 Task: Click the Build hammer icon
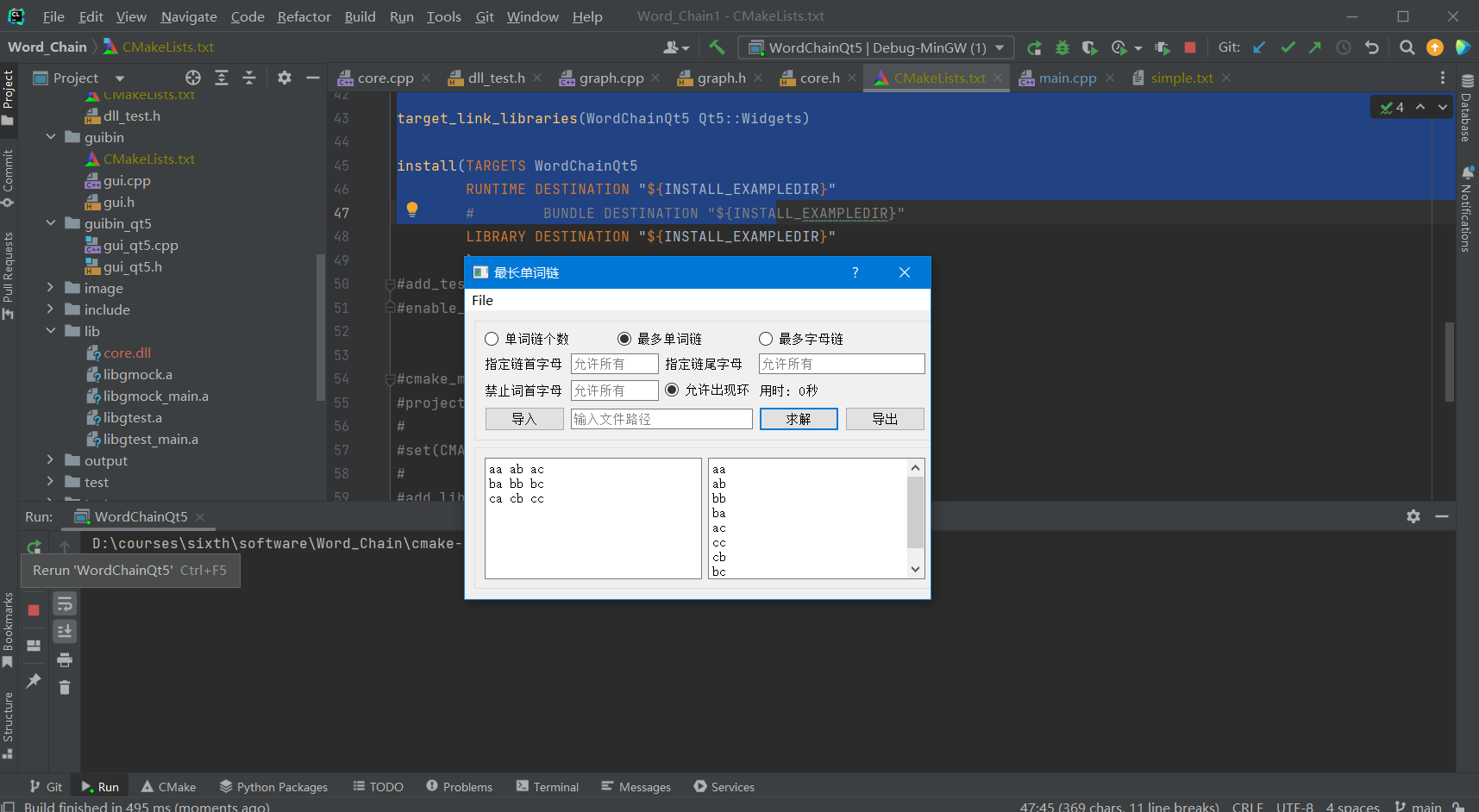[x=717, y=47]
